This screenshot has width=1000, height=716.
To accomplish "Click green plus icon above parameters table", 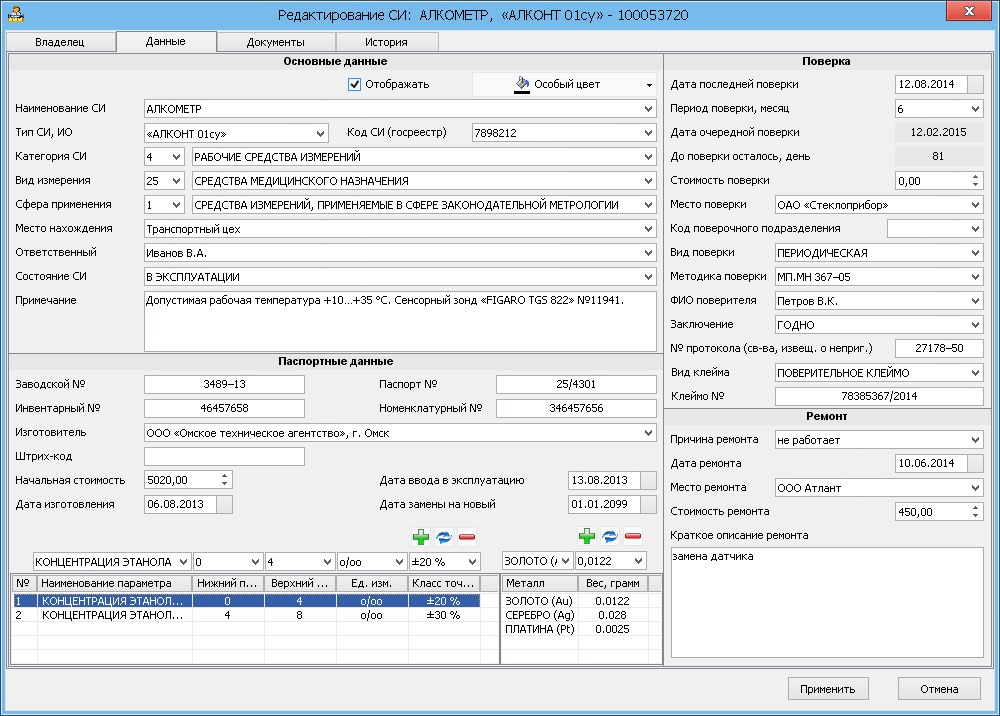I will [421, 537].
